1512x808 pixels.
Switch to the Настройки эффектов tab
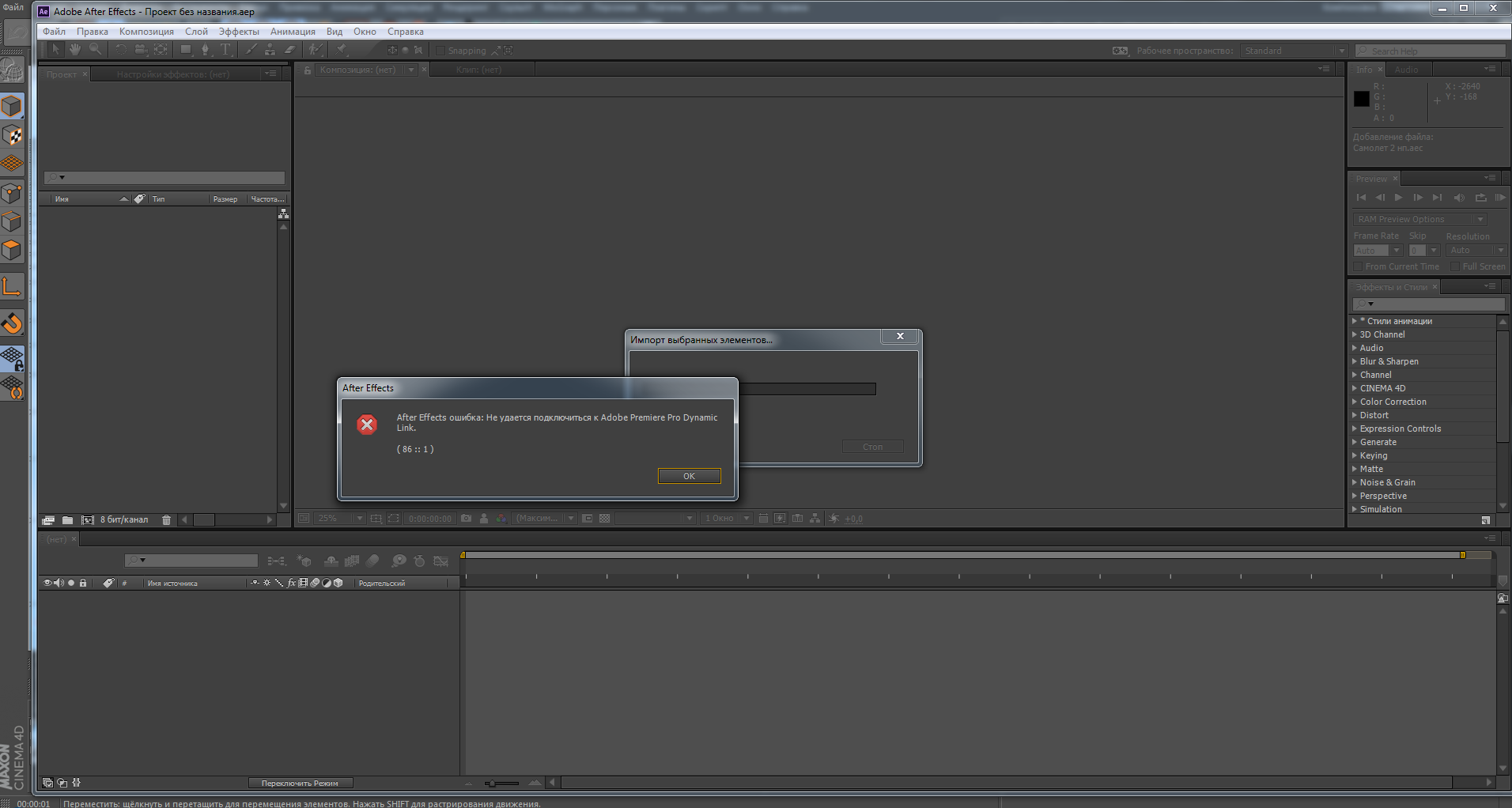[173, 74]
